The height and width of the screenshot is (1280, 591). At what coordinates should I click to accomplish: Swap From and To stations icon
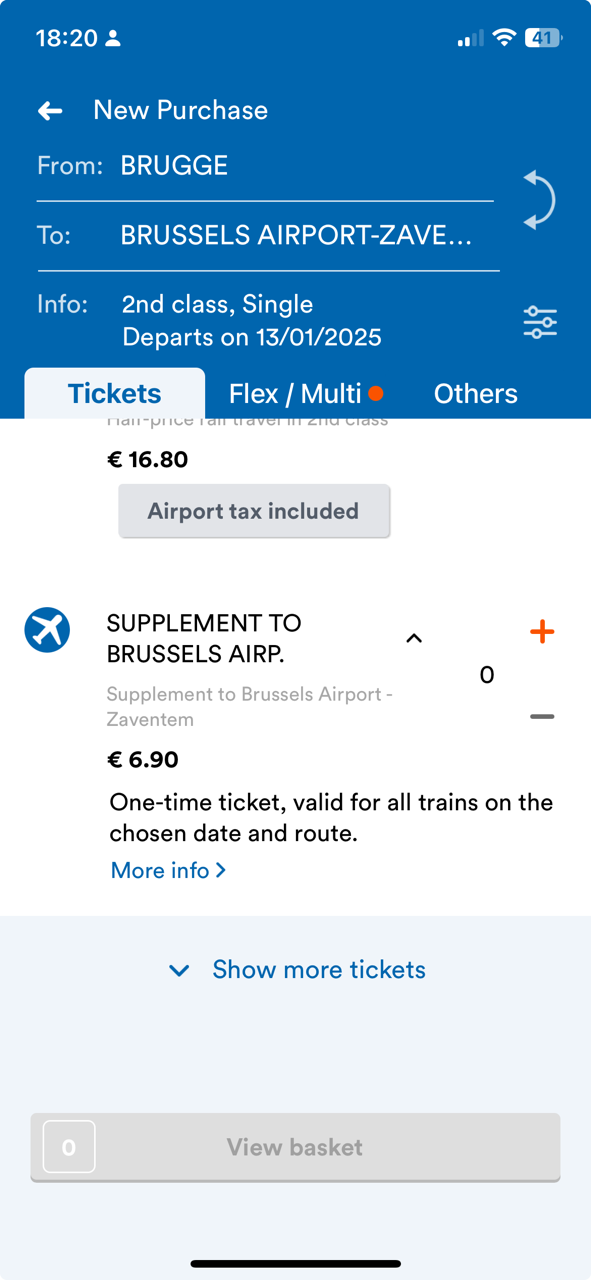point(539,200)
